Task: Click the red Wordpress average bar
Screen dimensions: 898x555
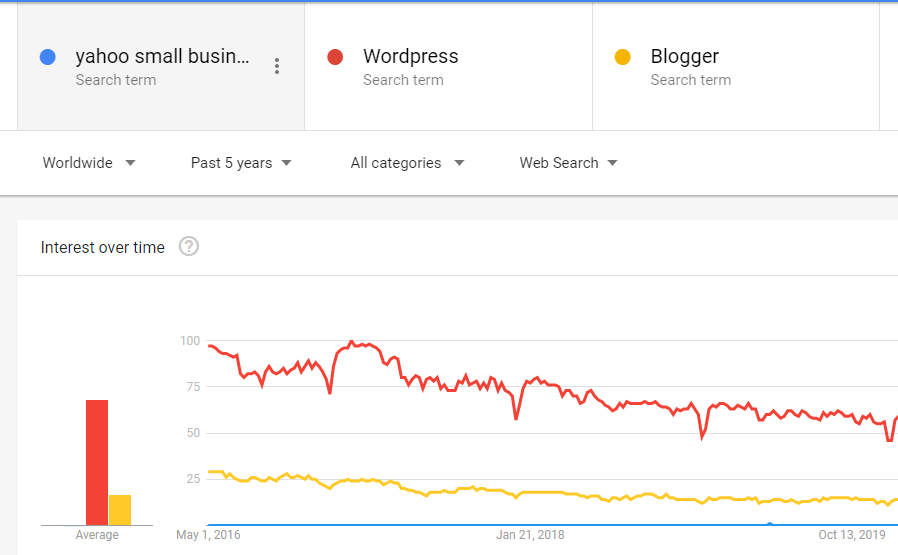Action: click(x=97, y=462)
